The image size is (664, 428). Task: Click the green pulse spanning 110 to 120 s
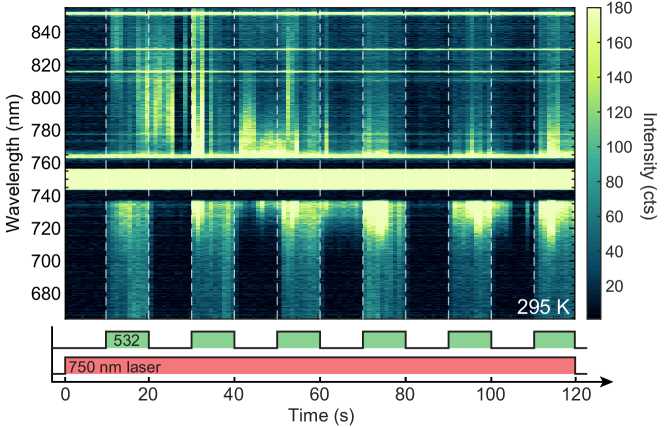554,340
